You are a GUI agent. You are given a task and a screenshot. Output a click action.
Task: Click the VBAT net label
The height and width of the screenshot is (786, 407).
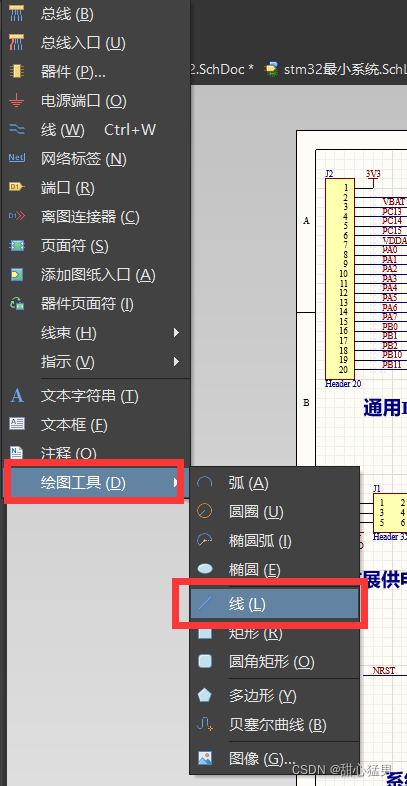pos(393,202)
